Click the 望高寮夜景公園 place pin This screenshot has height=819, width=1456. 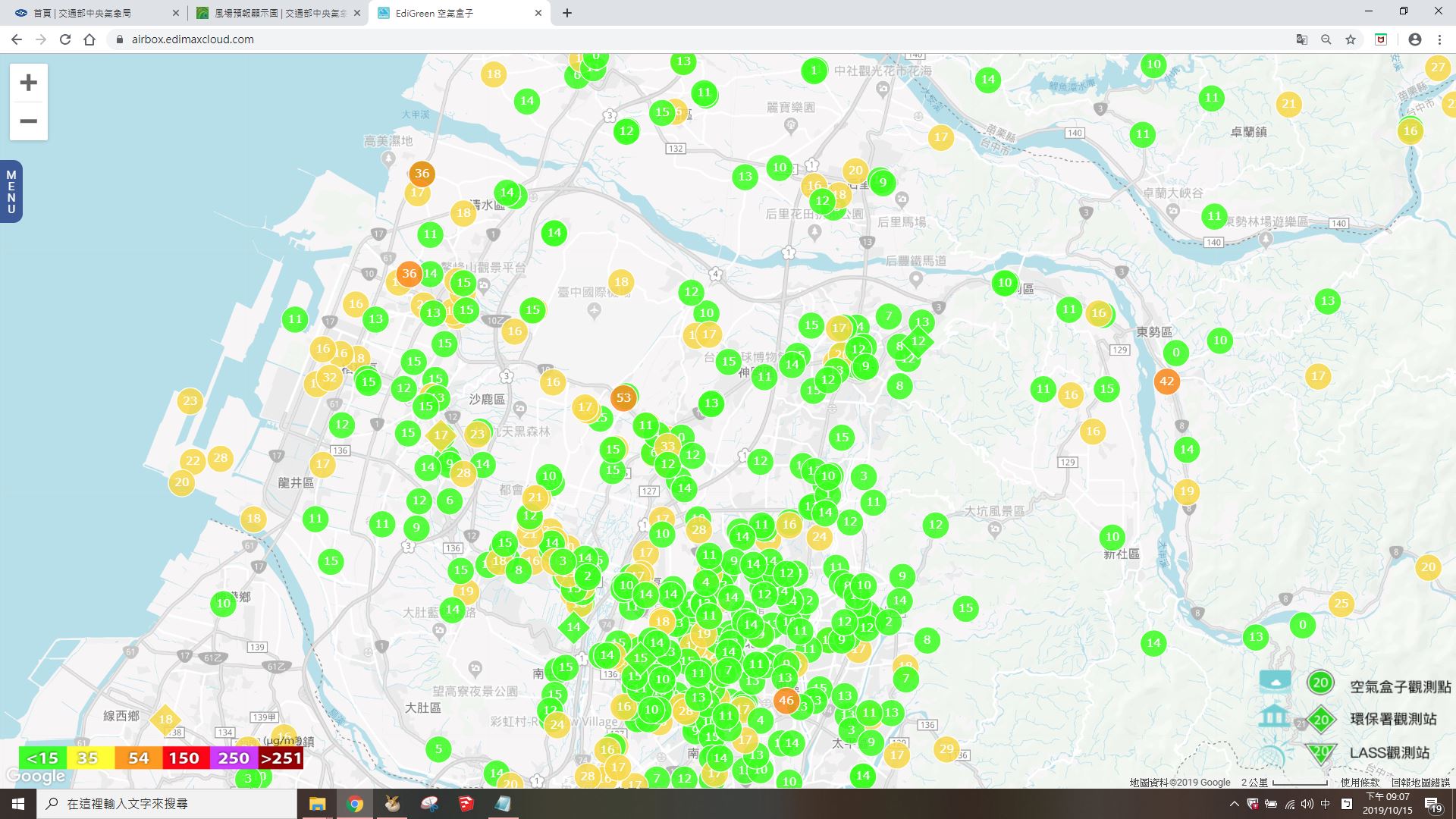[x=475, y=668]
